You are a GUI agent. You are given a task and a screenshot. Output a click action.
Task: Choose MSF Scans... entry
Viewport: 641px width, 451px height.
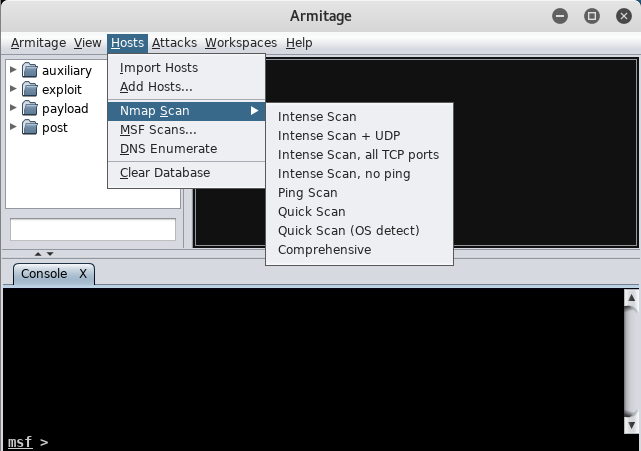tap(186, 130)
